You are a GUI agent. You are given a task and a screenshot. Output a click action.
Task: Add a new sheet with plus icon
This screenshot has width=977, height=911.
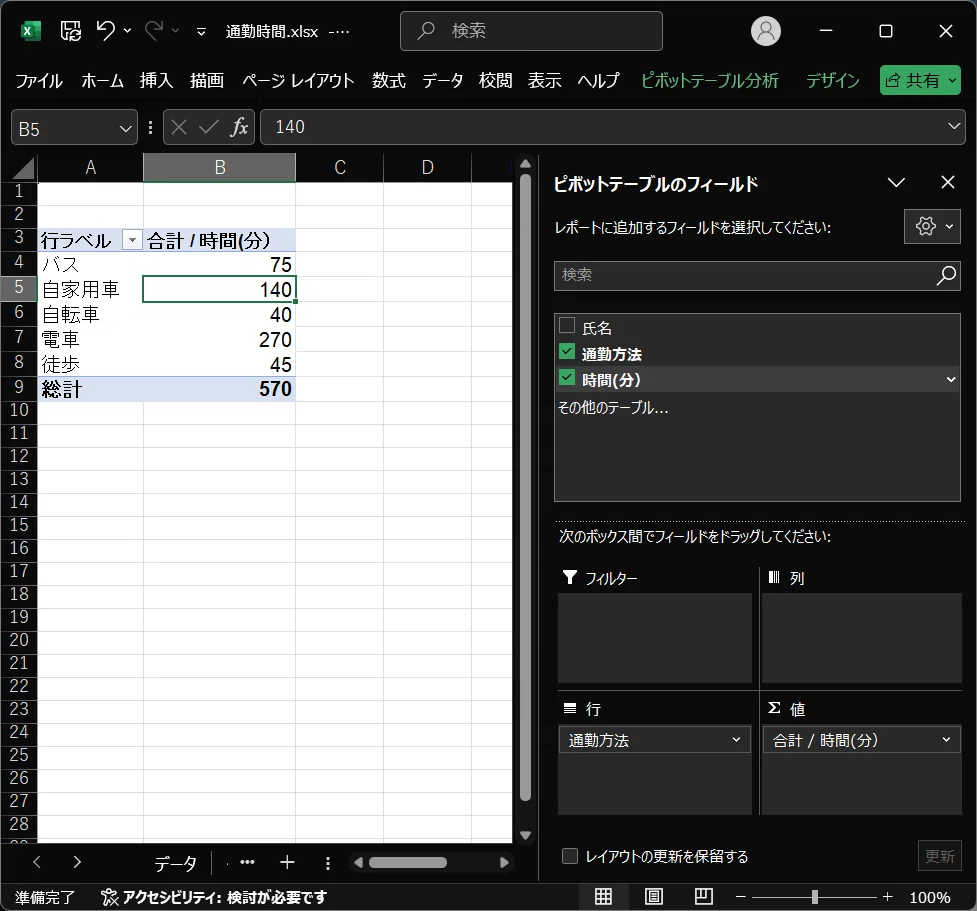pos(287,862)
